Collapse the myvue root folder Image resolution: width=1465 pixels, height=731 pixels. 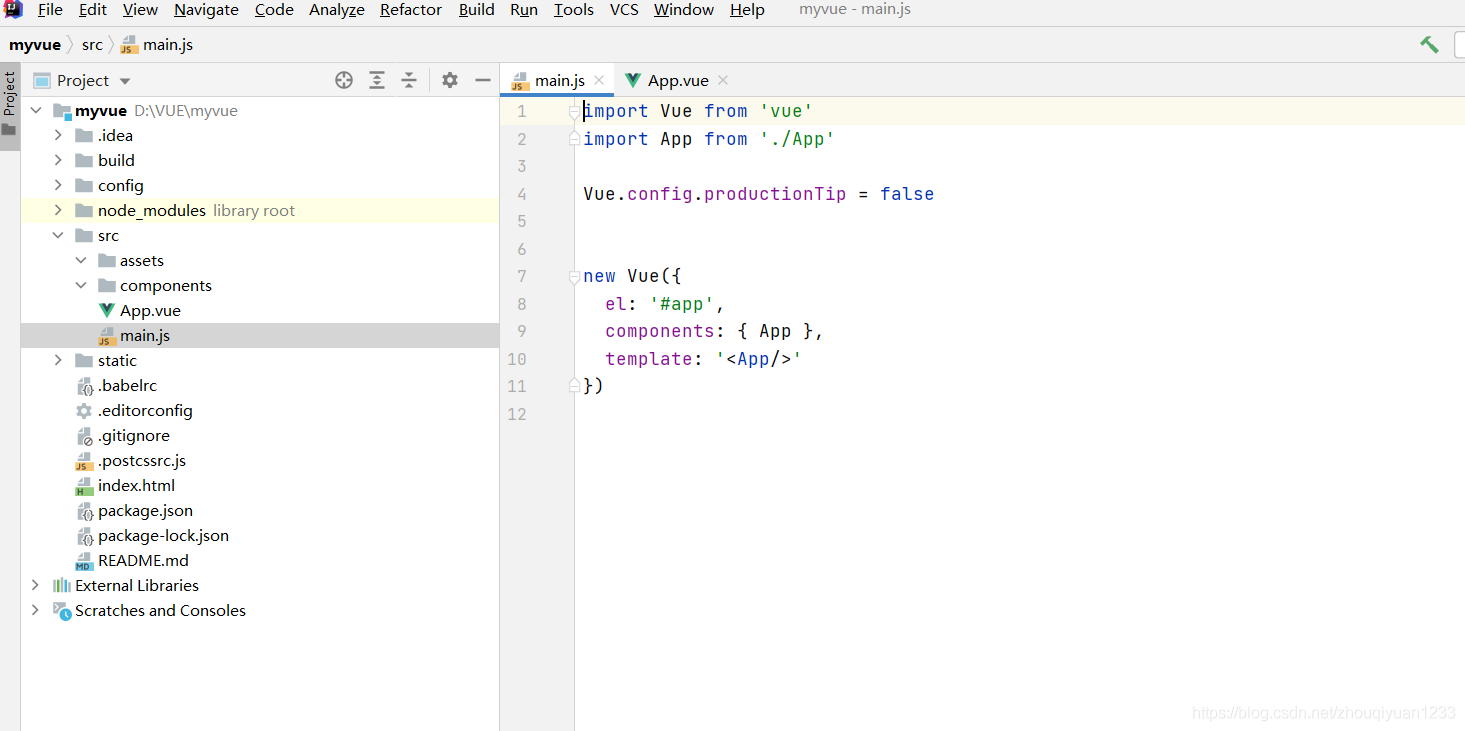[36, 111]
